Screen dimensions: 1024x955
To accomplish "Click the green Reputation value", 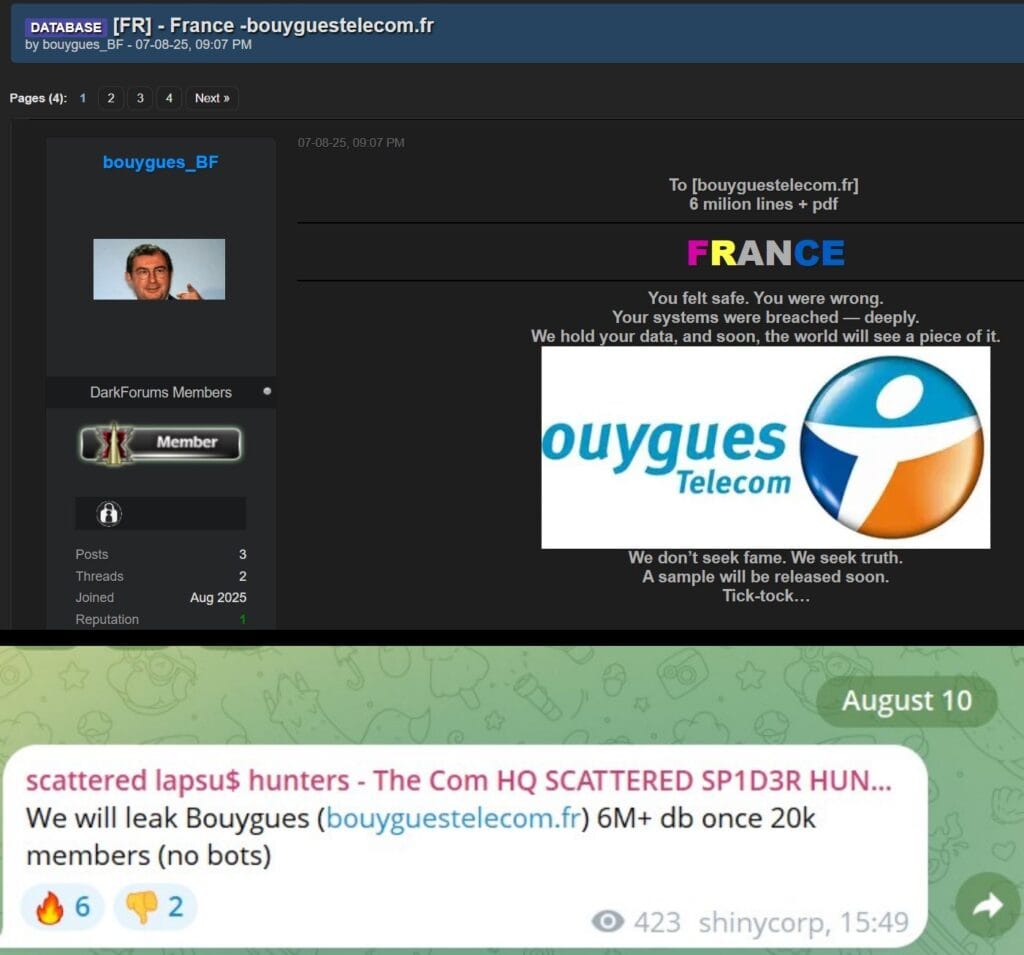I will pyautogui.click(x=241, y=620).
